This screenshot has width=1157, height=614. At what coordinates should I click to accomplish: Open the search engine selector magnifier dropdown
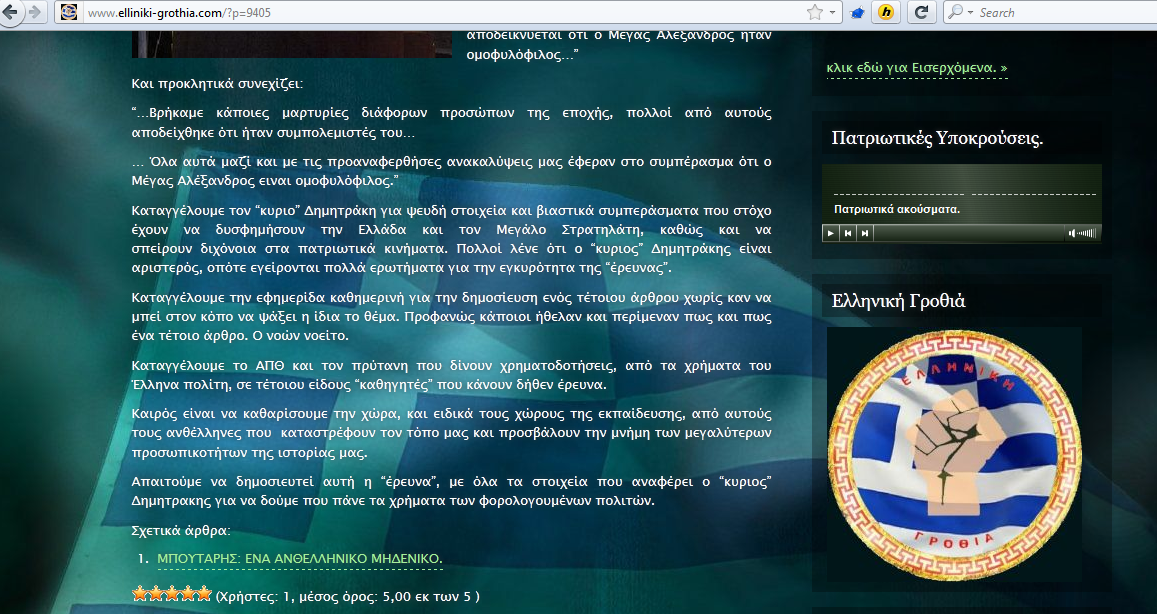(x=961, y=12)
